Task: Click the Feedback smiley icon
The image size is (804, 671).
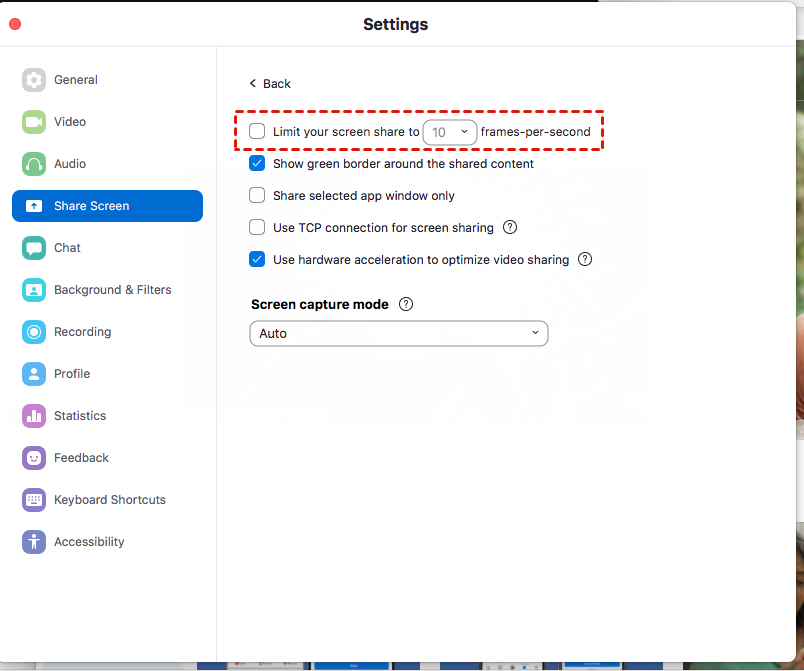Action: coord(34,458)
